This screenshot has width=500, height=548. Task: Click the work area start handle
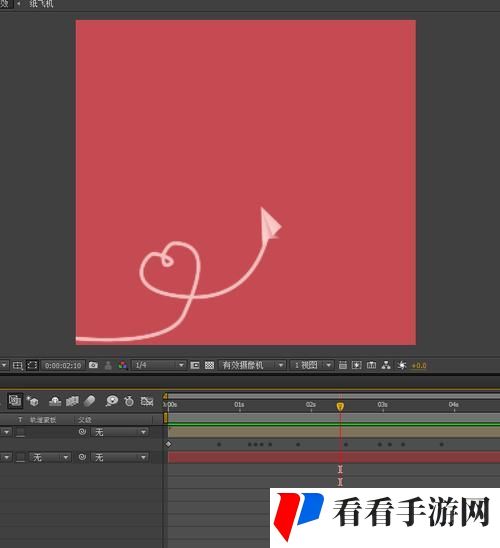tap(166, 418)
